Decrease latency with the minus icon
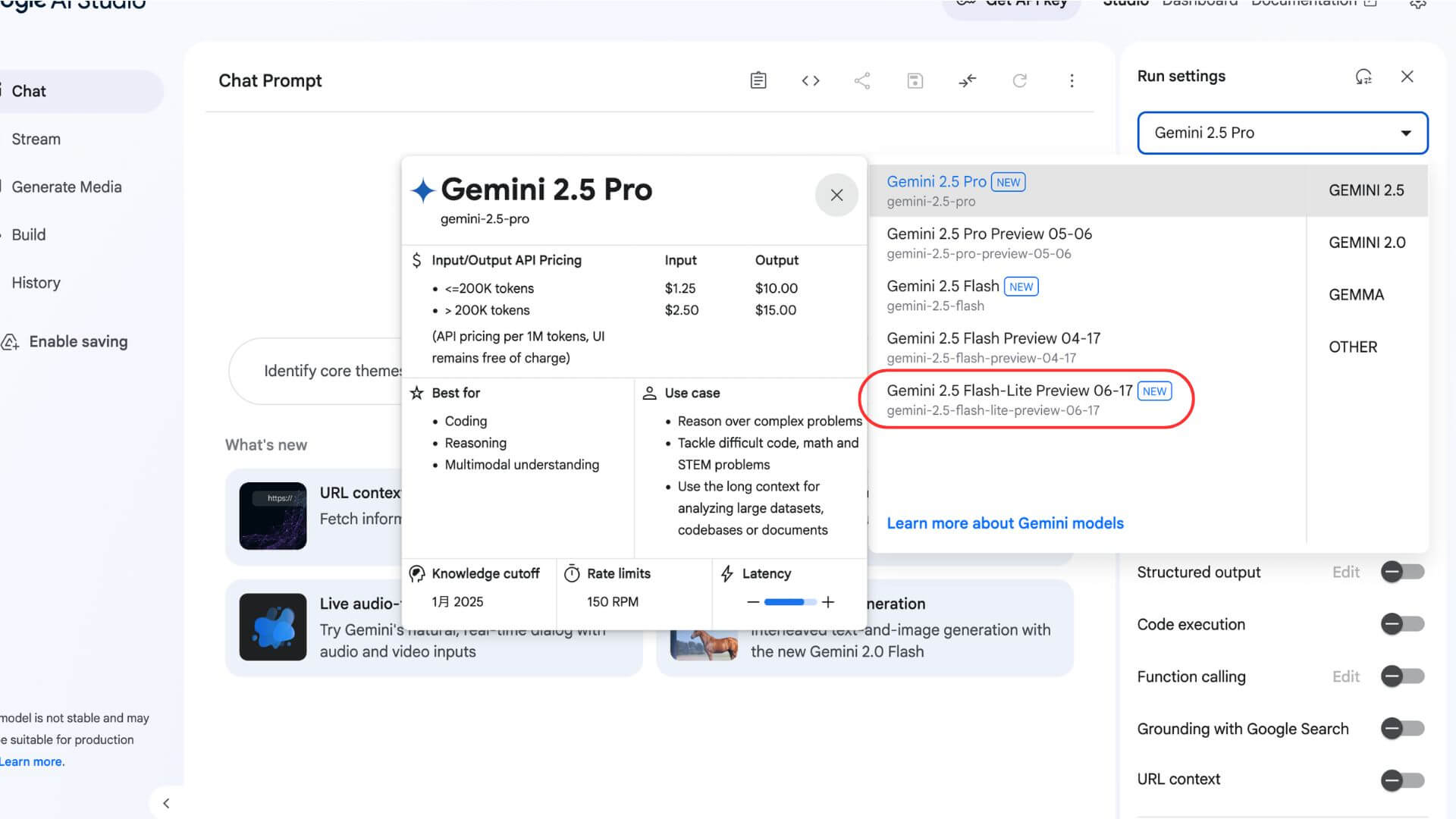The height and width of the screenshot is (819, 1456). coord(753,602)
